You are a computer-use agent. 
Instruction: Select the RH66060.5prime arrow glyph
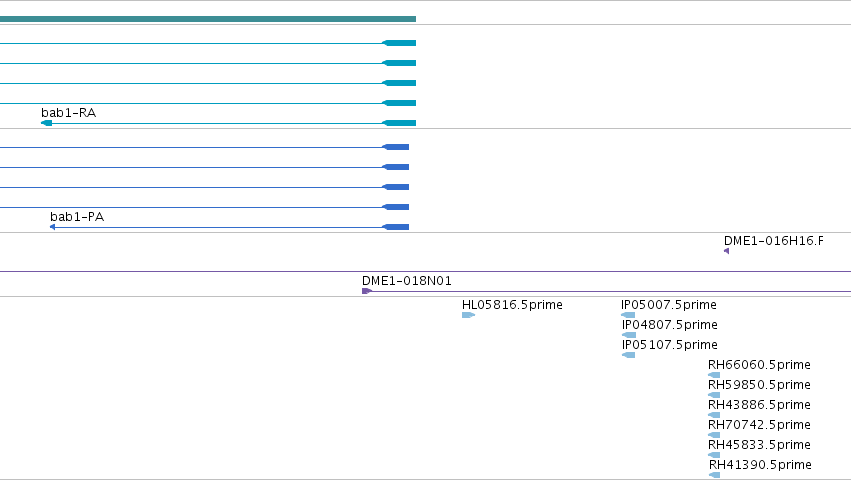point(714,375)
